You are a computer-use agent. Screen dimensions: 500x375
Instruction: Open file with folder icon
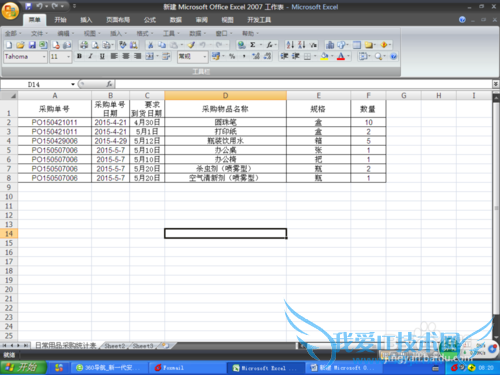click(x=20, y=45)
